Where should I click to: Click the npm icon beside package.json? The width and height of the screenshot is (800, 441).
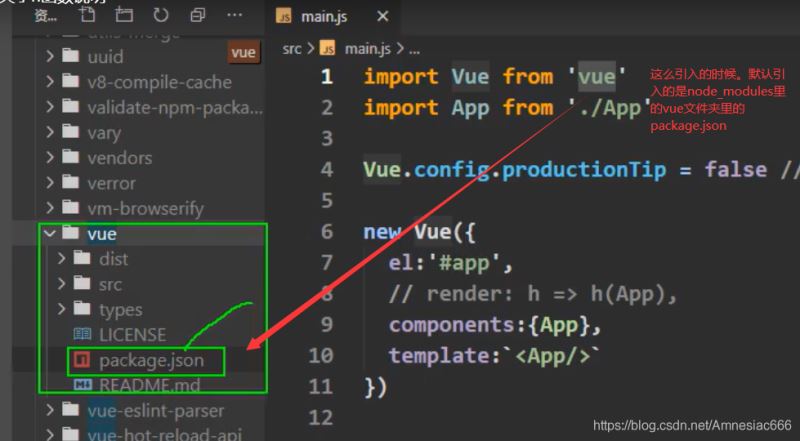[83, 360]
